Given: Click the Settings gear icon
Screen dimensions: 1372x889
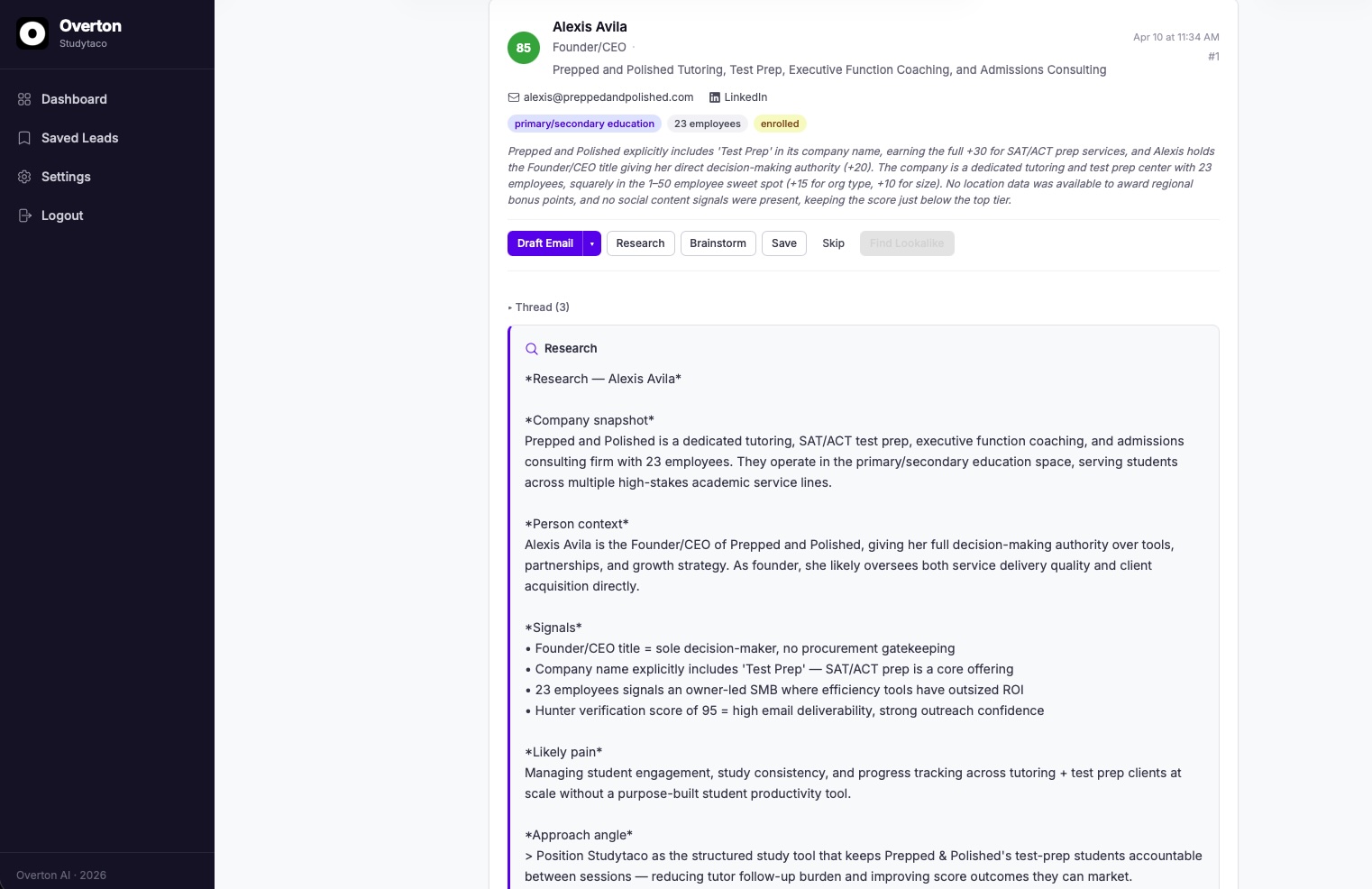Looking at the screenshot, I should point(24,177).
